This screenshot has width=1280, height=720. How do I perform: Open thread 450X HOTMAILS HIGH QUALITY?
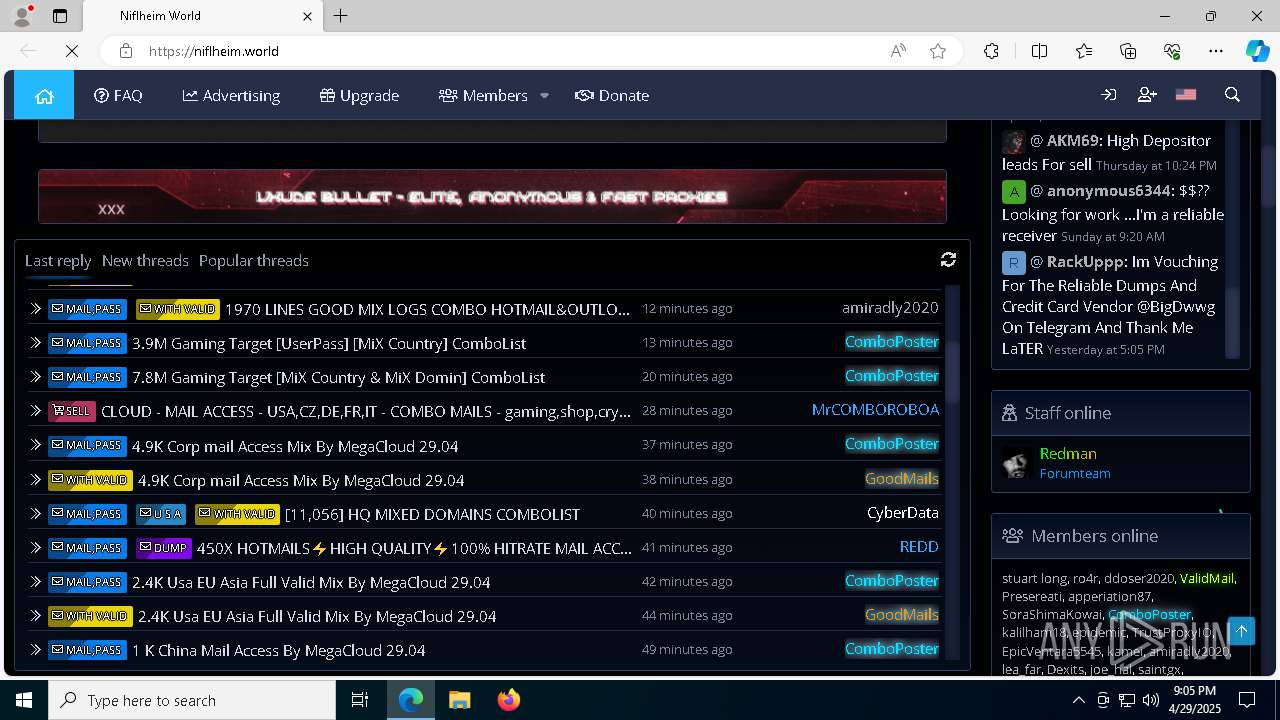click(x=414, y=548)
